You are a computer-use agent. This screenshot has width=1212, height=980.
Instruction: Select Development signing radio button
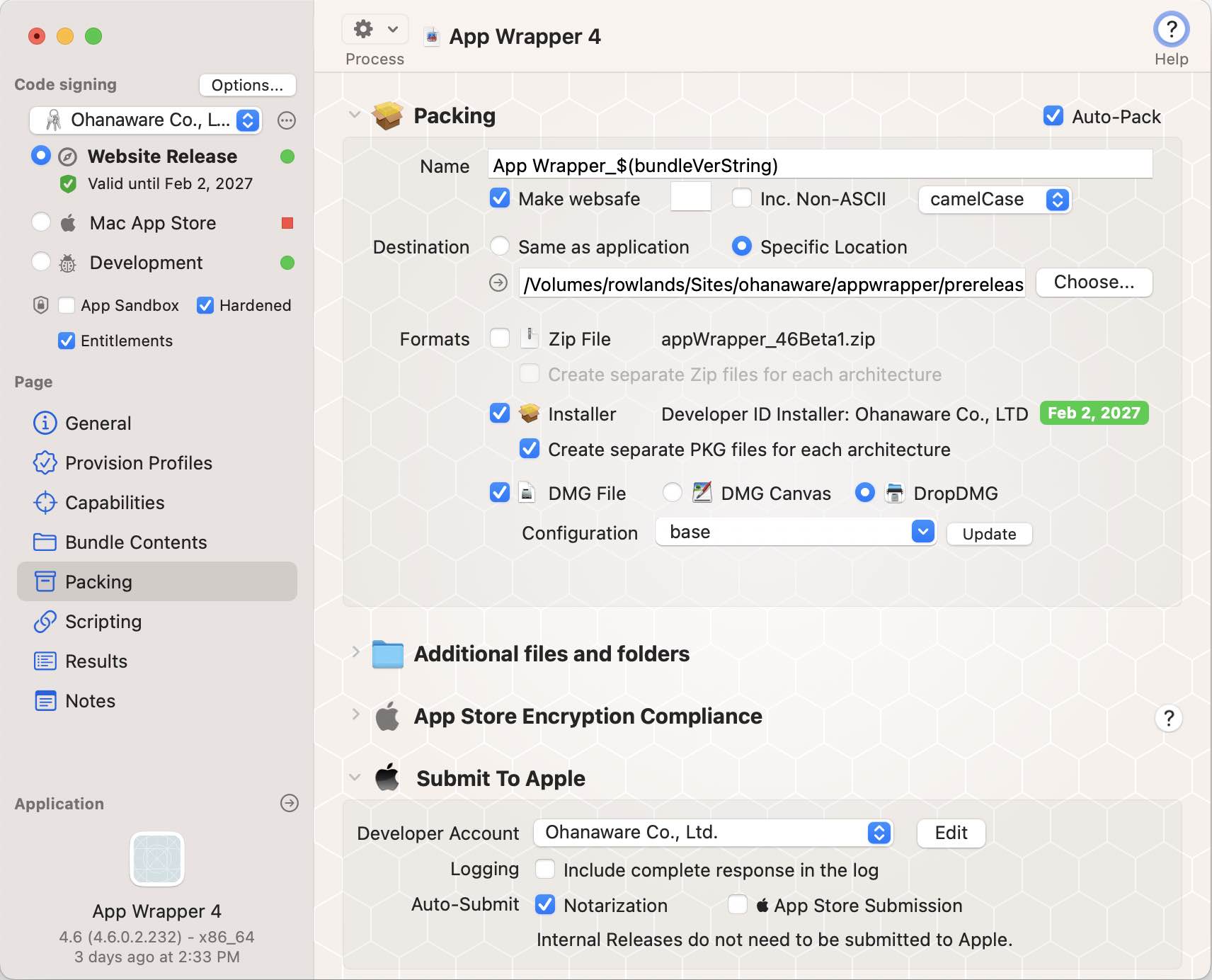point(41,262)
